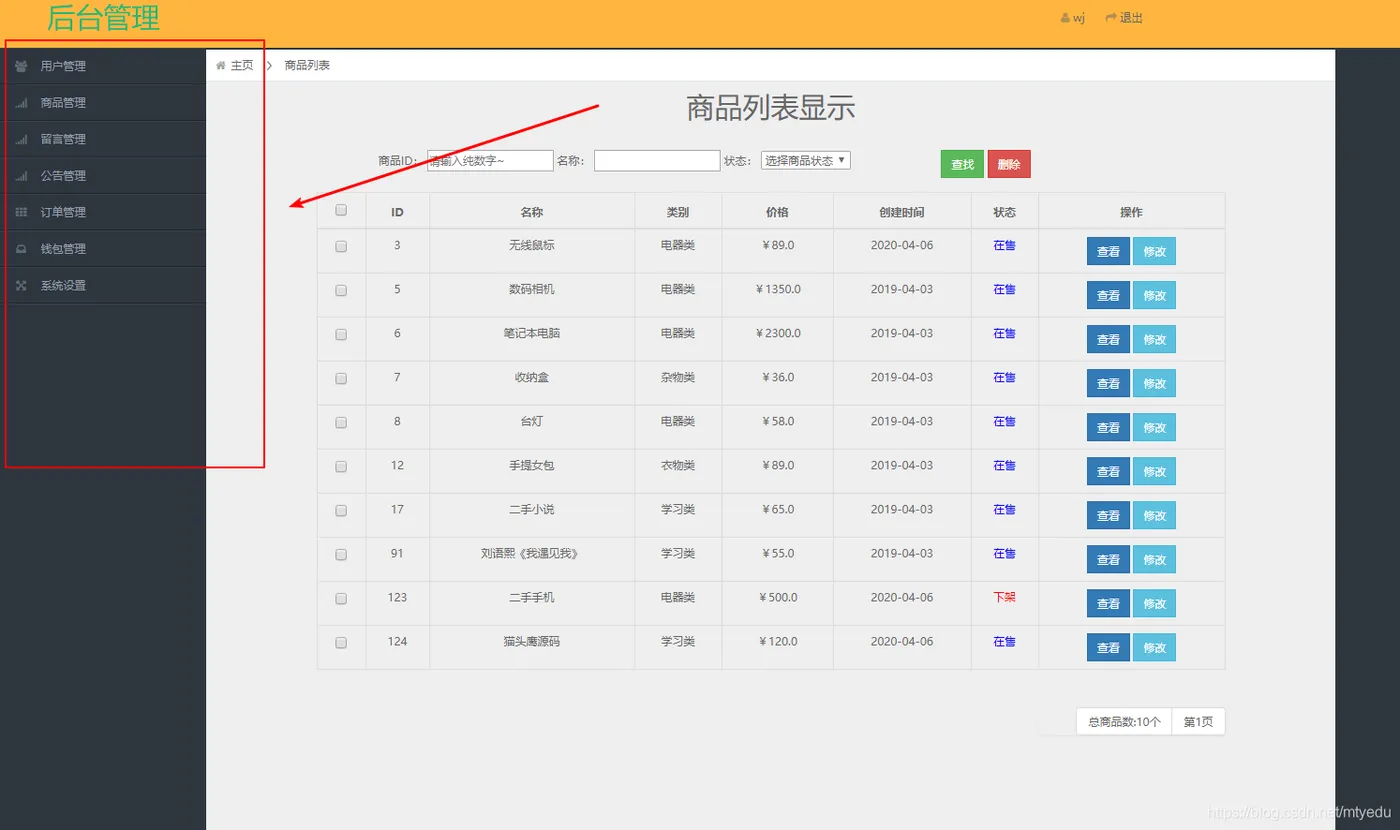This screenshot has width=1400, height=830.
Task: Click 修改 for 无线鼠标
Action: [x=1154, y=251]
